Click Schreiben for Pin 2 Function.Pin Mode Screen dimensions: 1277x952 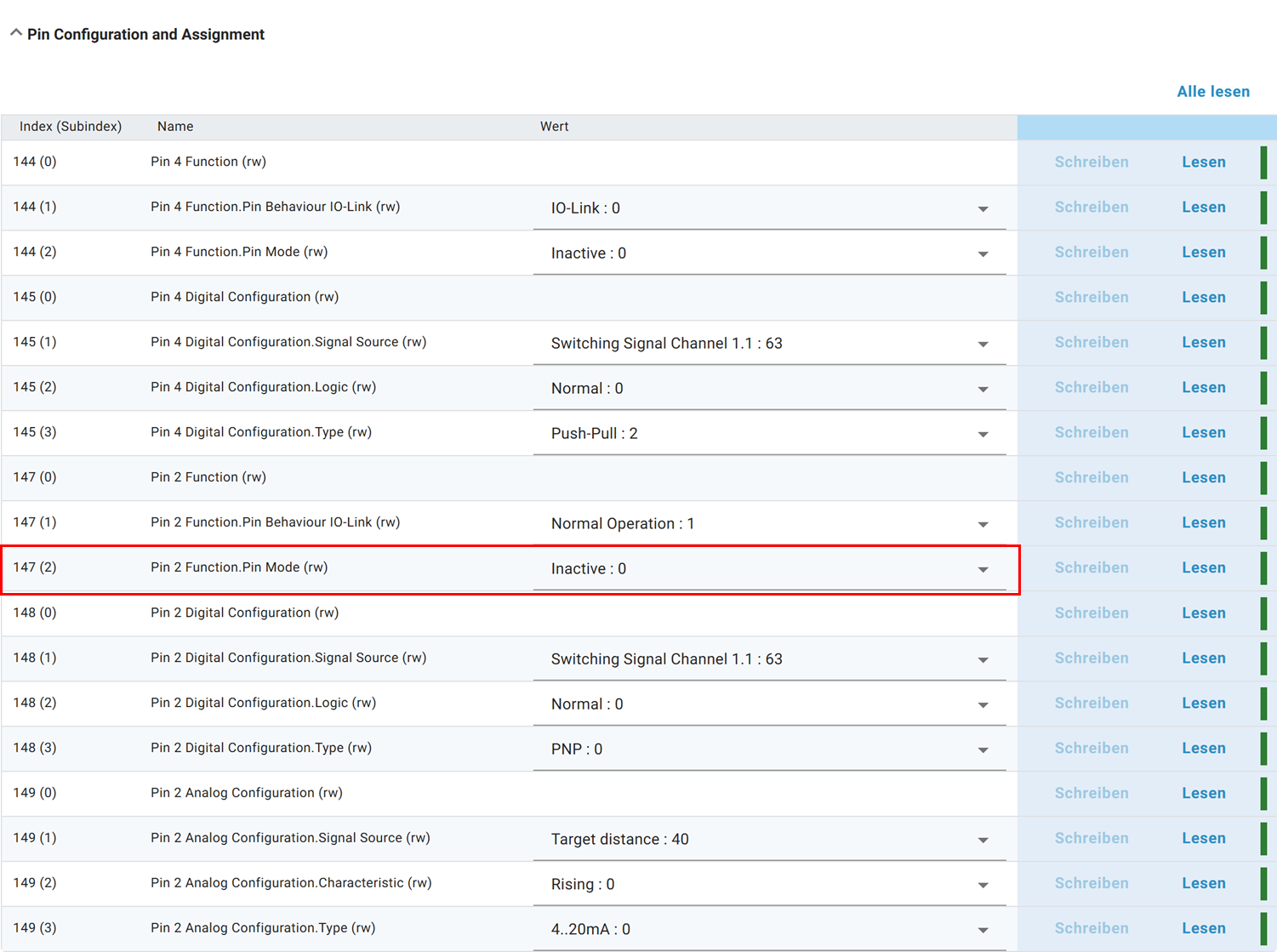[x=1091, y=568]
